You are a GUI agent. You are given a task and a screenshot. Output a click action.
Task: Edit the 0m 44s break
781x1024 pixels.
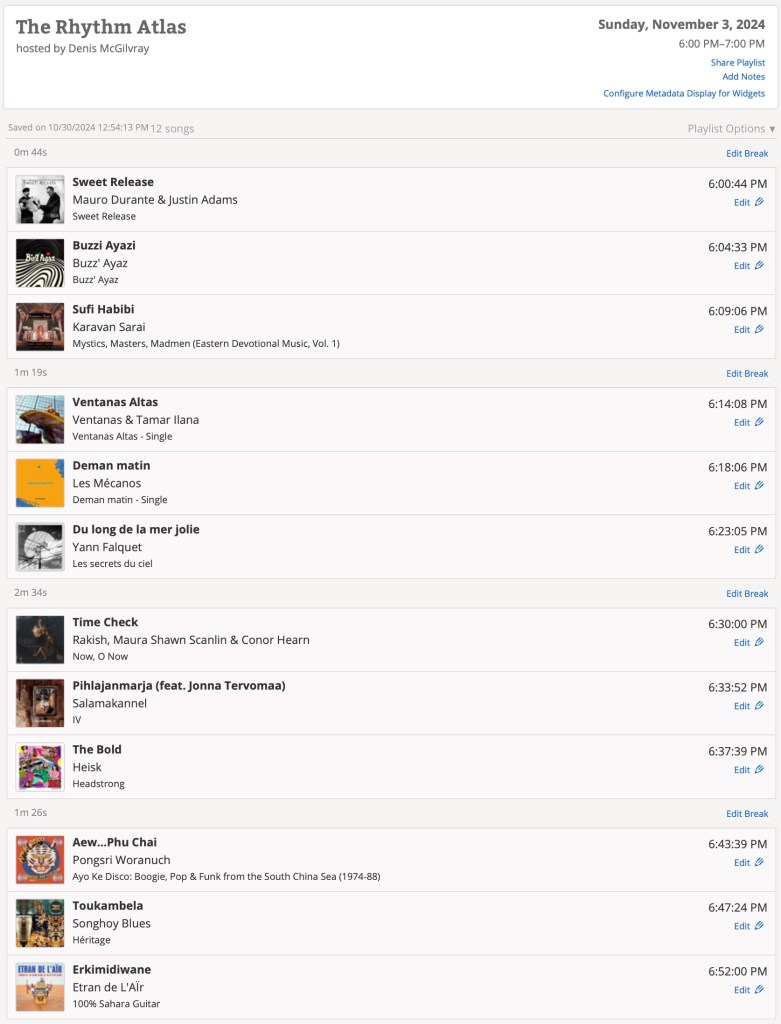tap(747, 153)
